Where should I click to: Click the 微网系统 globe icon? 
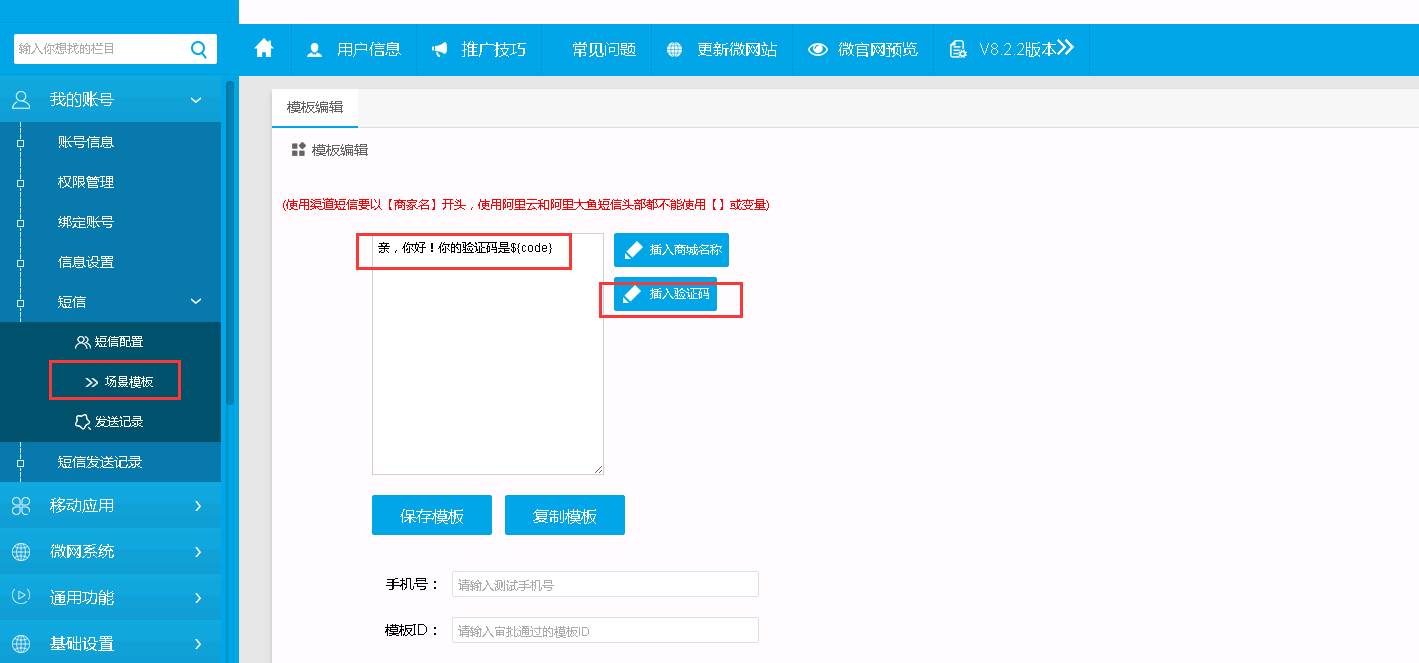[21, 551]
